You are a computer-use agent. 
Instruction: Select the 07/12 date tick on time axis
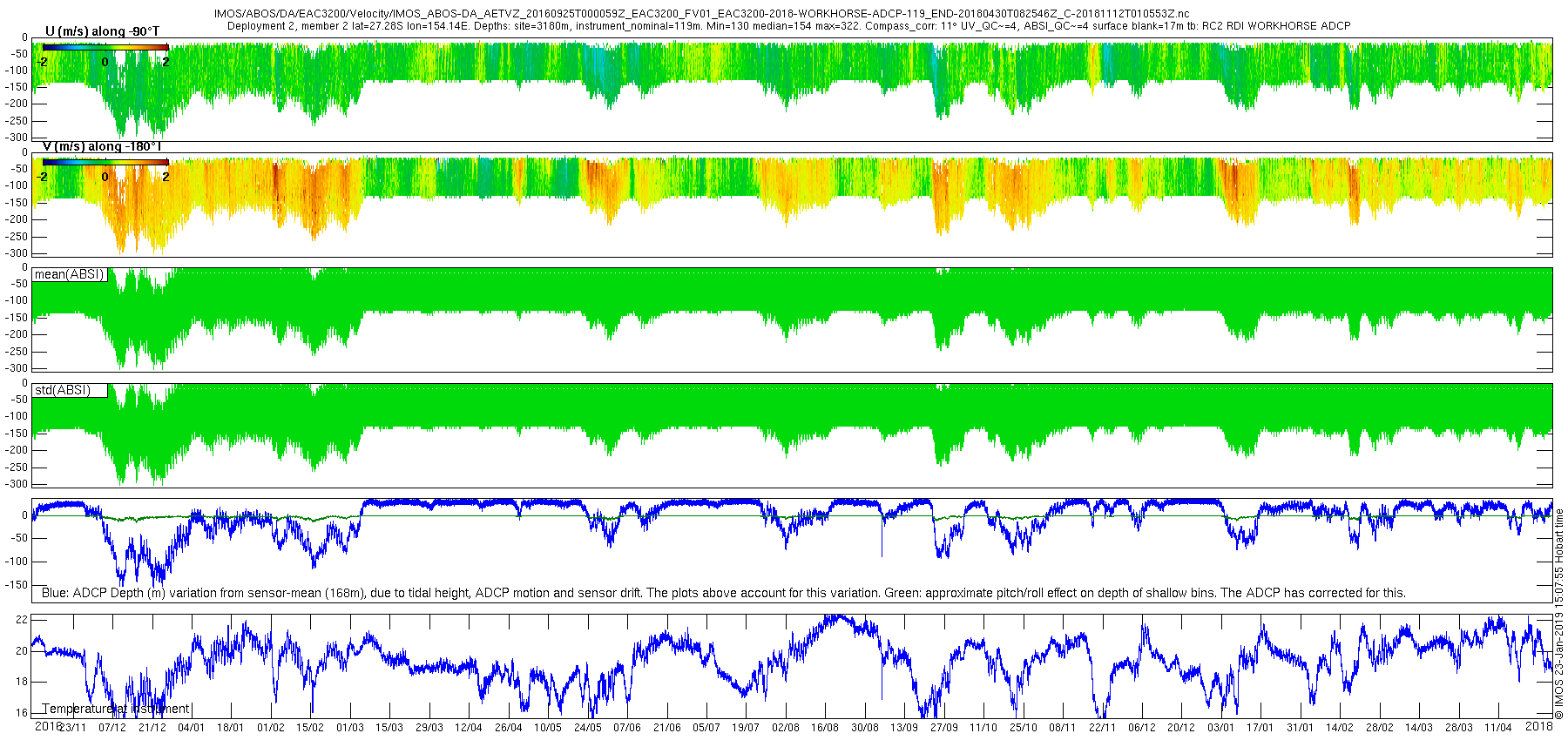[x=112, y=728]
